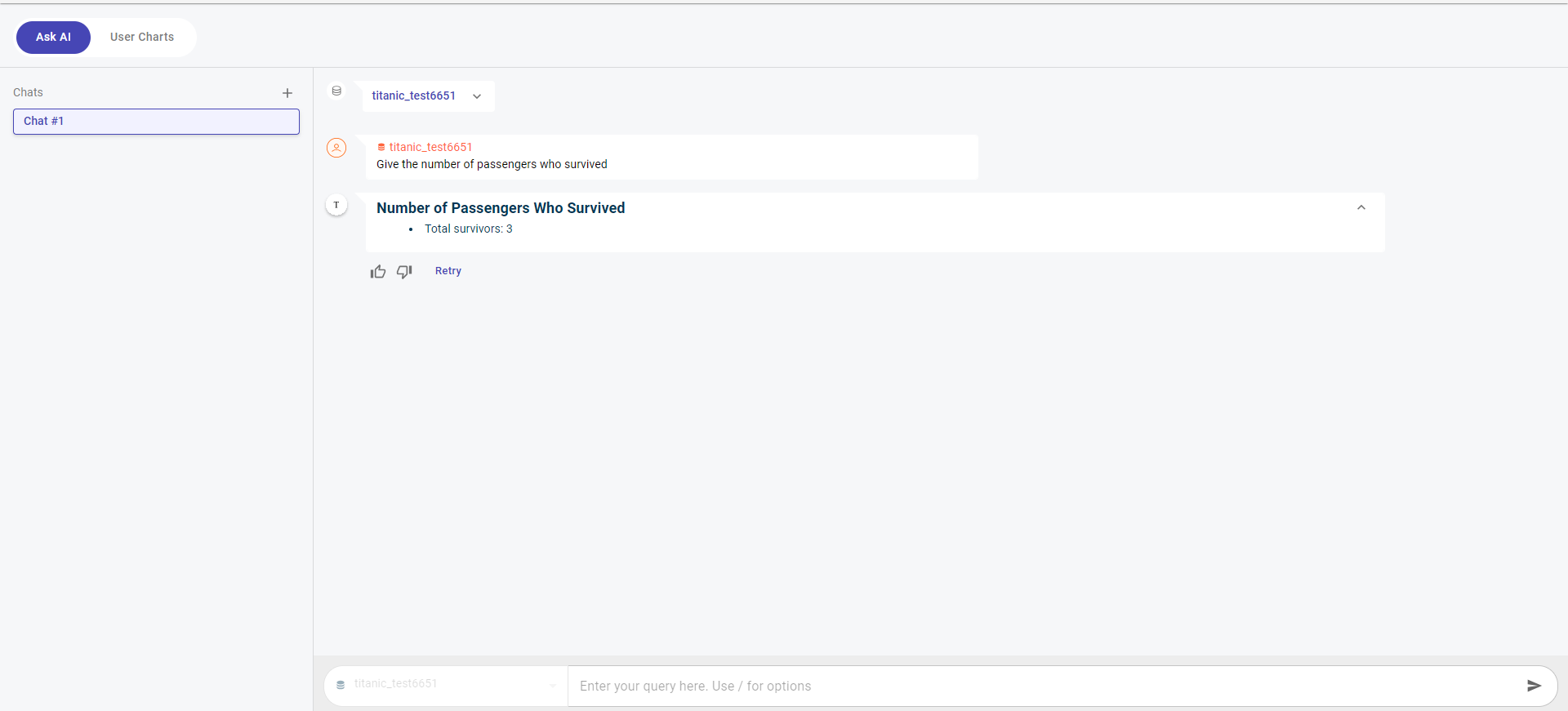Click the orange titanic_test6651 tag in message
This screenshot has height=711, width=1568.
(425, 147)
